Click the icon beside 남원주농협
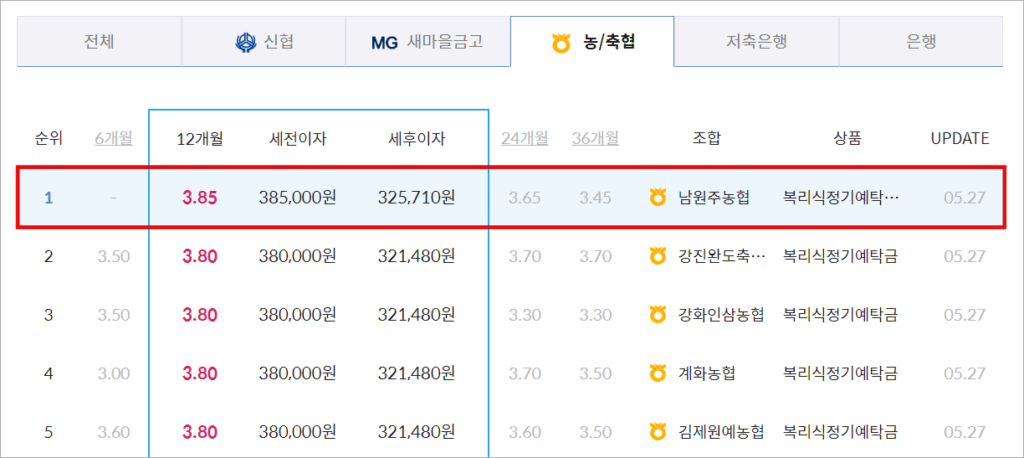The height and width of the screenshot is (458, 1024). (x=657, y=198)
